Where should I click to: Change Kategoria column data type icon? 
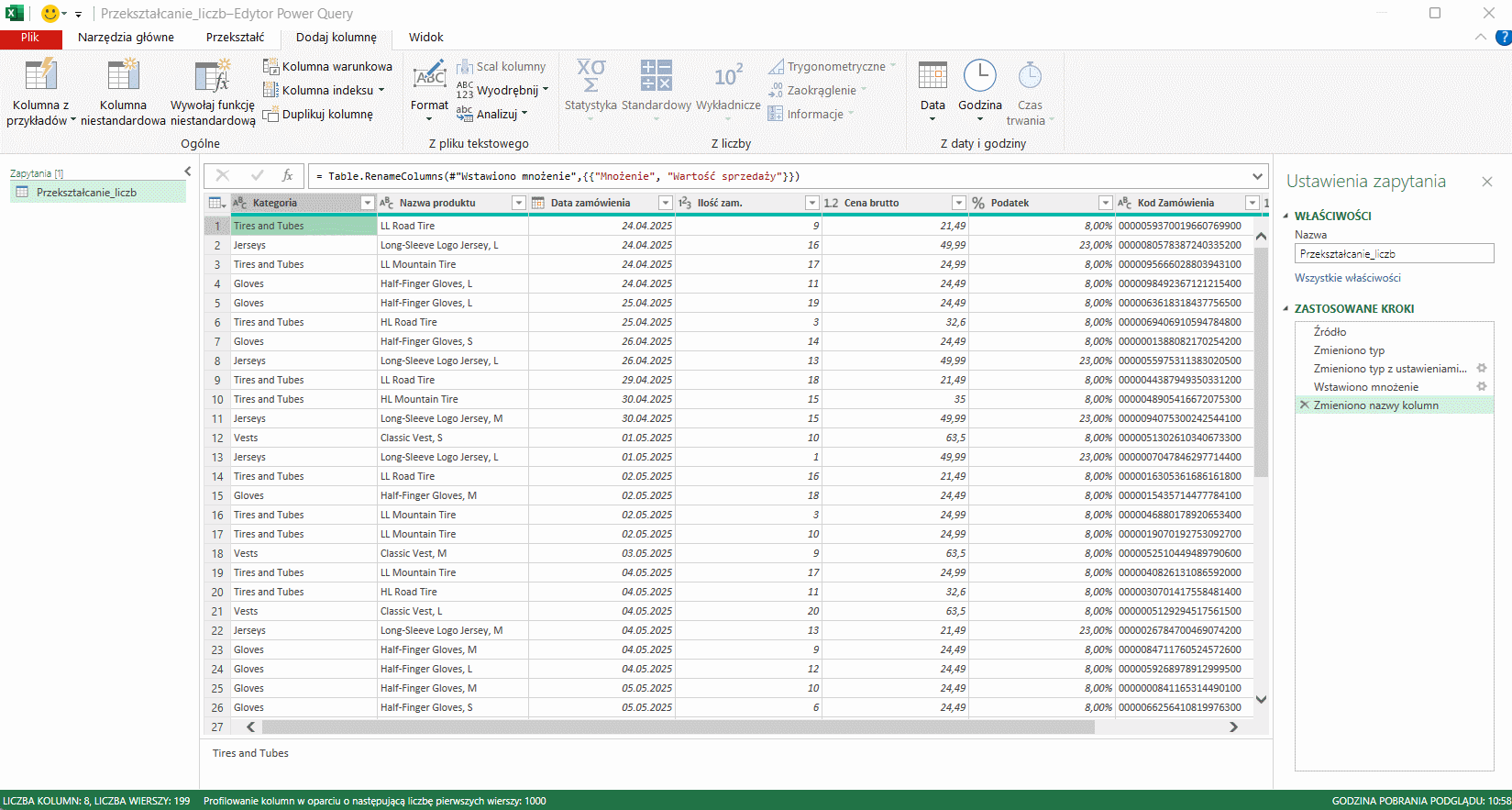coord(240,203)
